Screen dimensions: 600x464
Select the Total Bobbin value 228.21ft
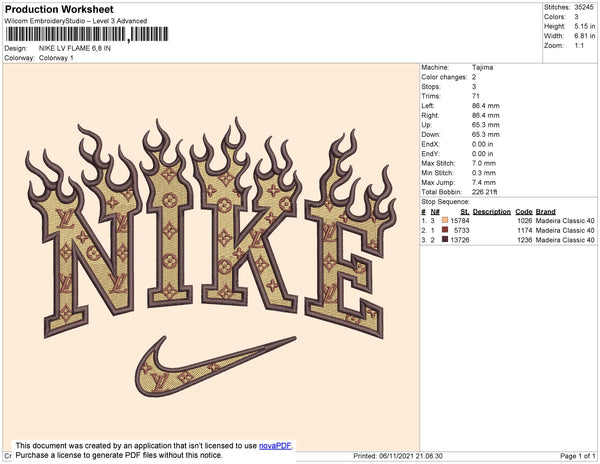click(x=484, y=192)
